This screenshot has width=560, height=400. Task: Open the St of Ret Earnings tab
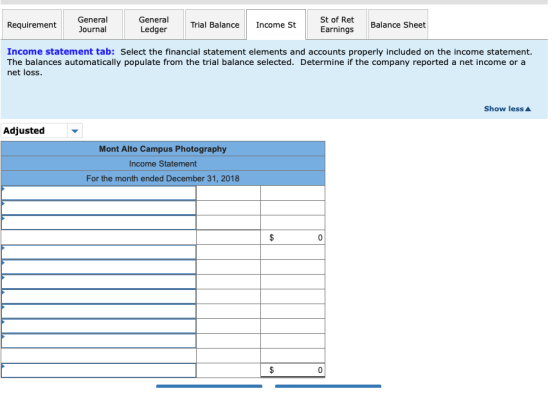(x=337, y=25)
